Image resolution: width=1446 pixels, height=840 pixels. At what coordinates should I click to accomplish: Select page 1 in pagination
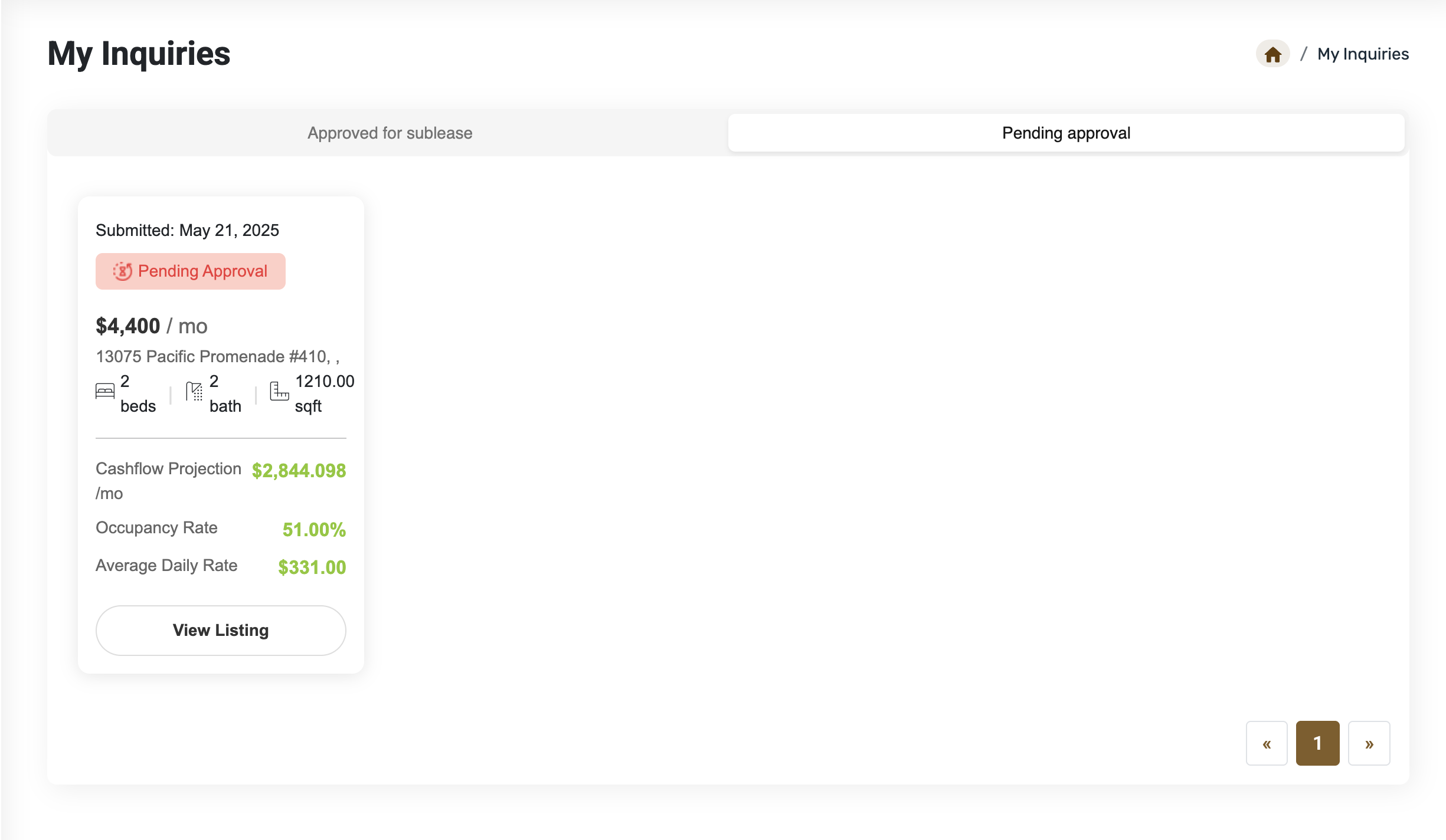1317,743
